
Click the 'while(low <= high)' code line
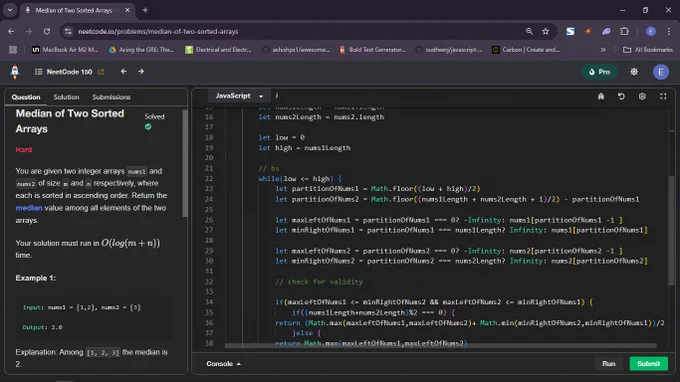(x=300, y=179)
